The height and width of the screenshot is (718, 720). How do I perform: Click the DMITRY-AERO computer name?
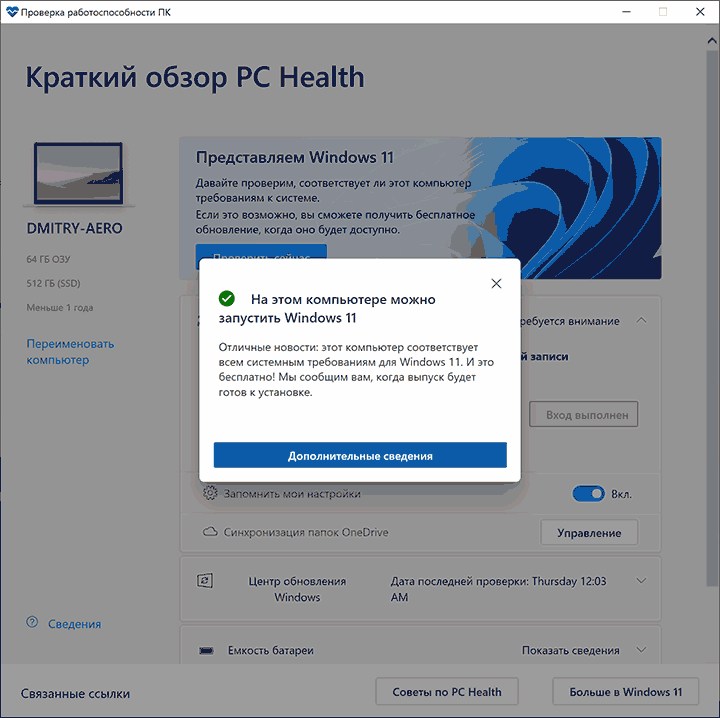click(x=74, y=228)
